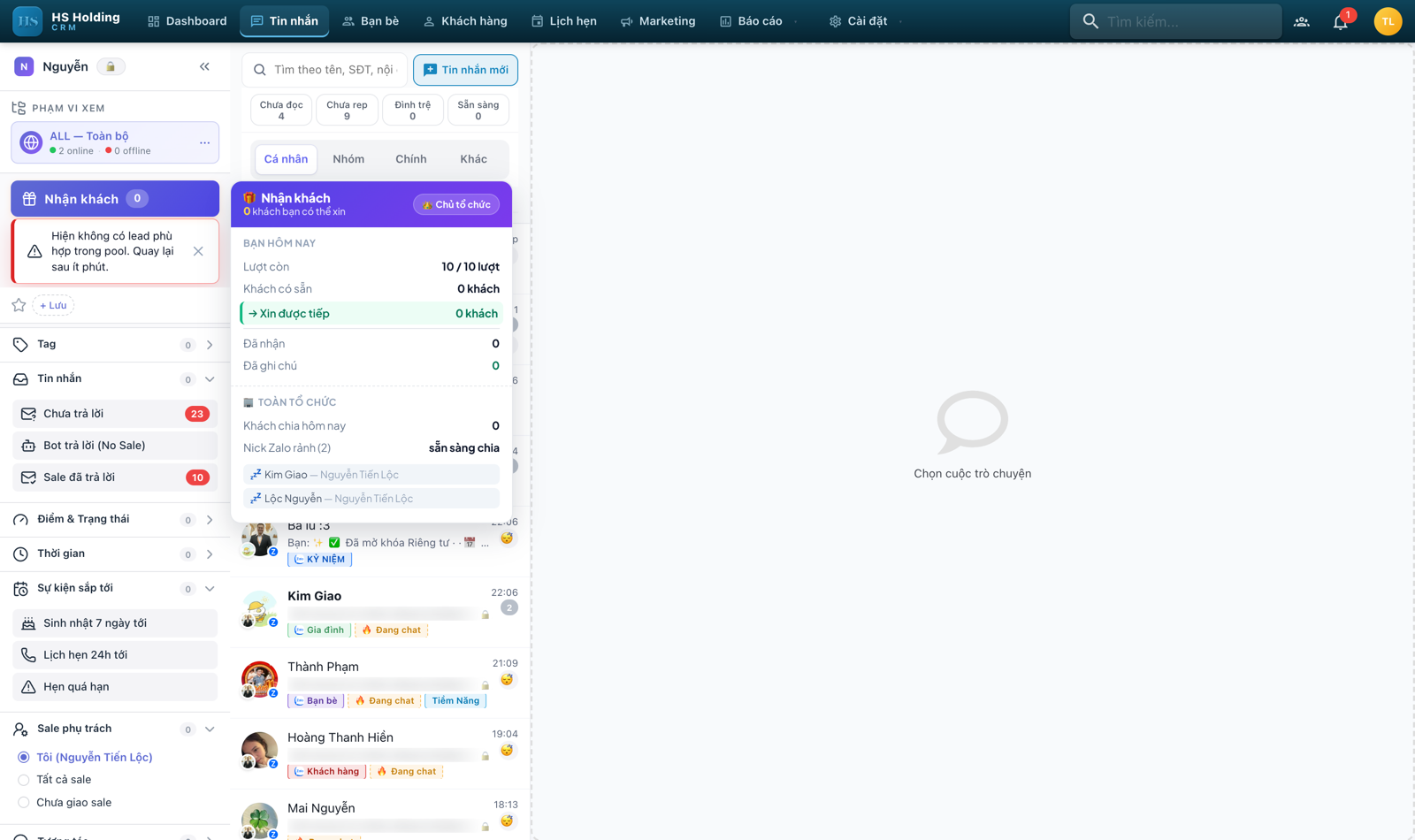Click the Điểm & Trạng thái gauge icon
The width and height of the screenshot is (1415, 840).
[20, 519]
